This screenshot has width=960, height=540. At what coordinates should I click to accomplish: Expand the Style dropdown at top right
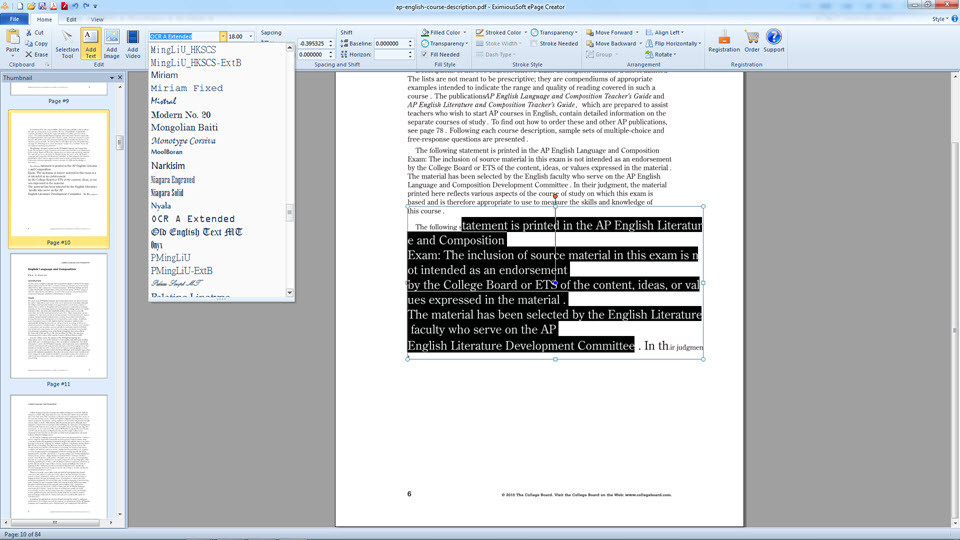940,19
